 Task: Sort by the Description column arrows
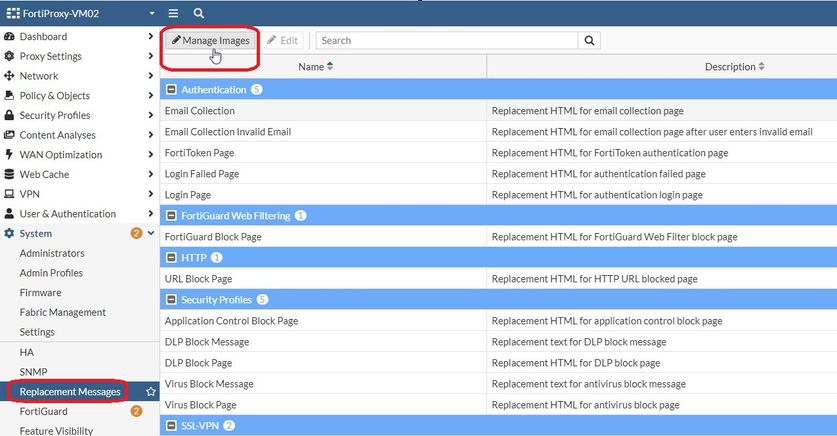tap(761, 66)
